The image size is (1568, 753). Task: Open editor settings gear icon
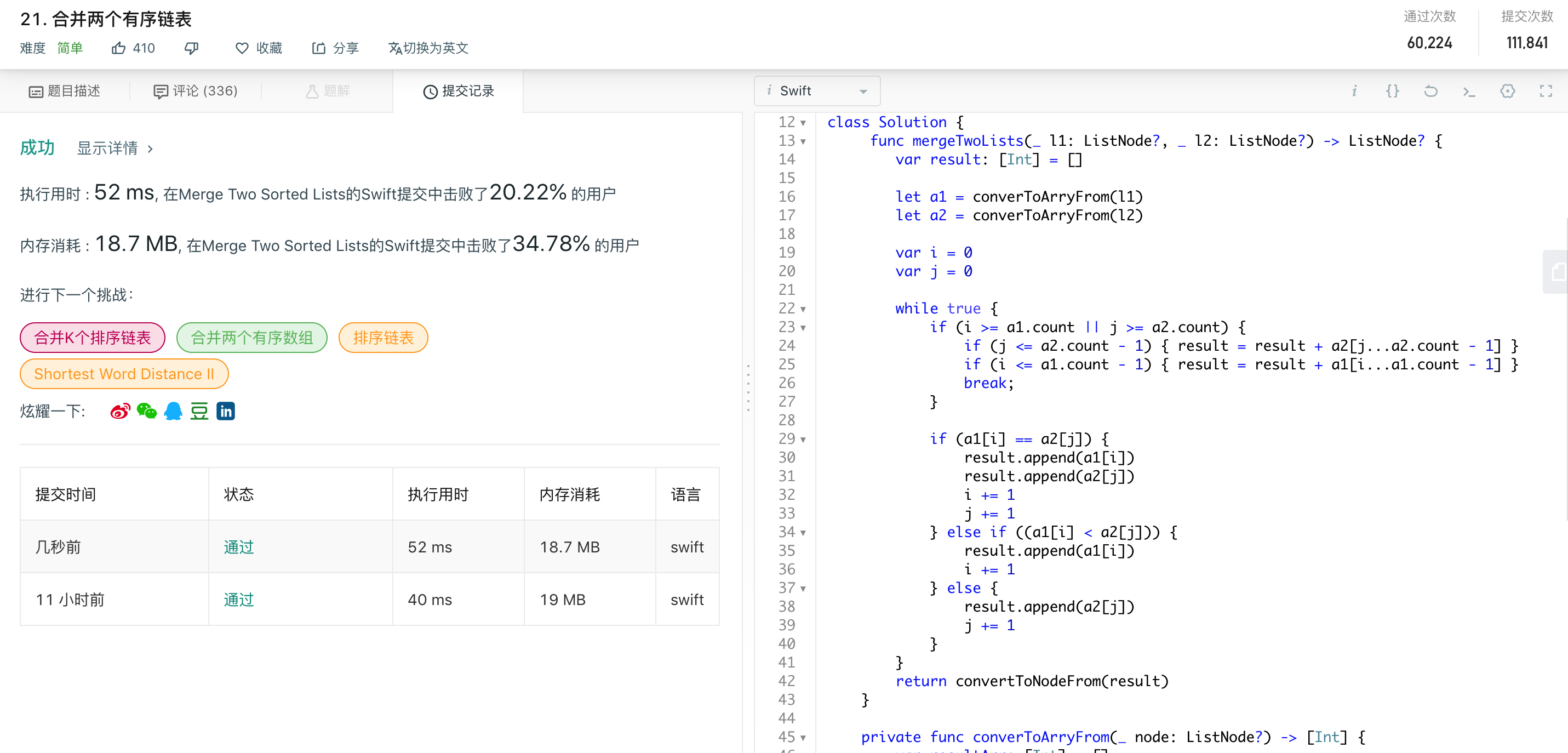(1507, 92)
